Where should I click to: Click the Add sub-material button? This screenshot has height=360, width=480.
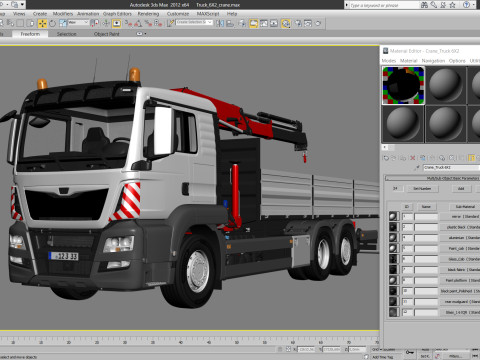(x=461, y=188)
